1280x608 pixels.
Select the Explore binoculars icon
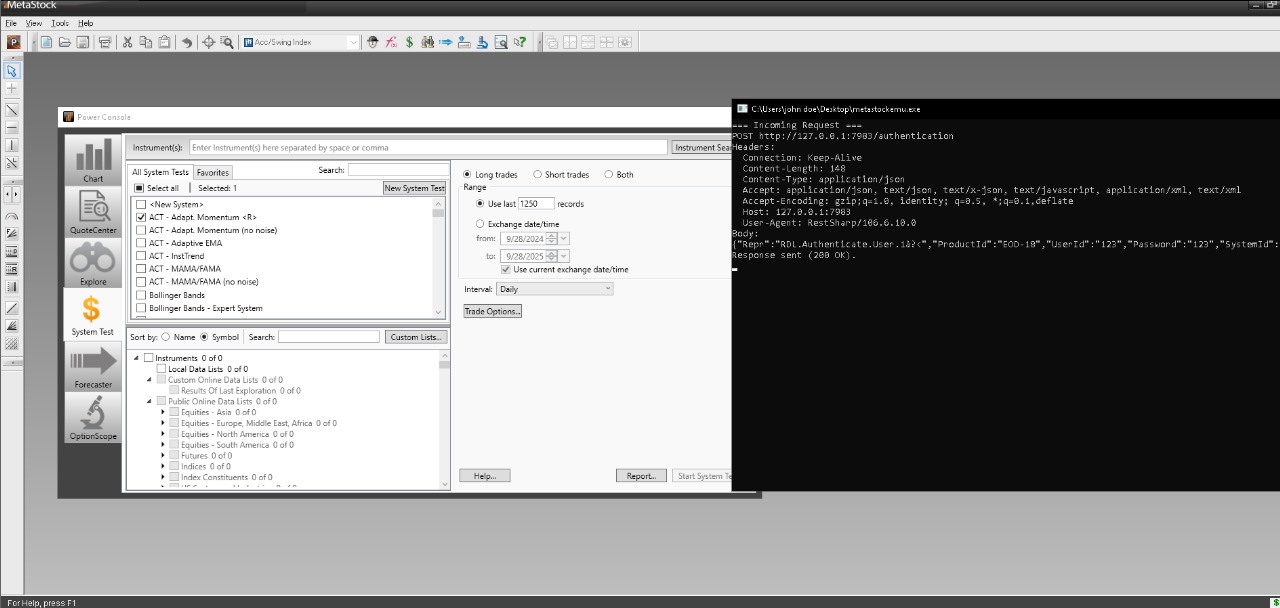[x=93, y=262]
